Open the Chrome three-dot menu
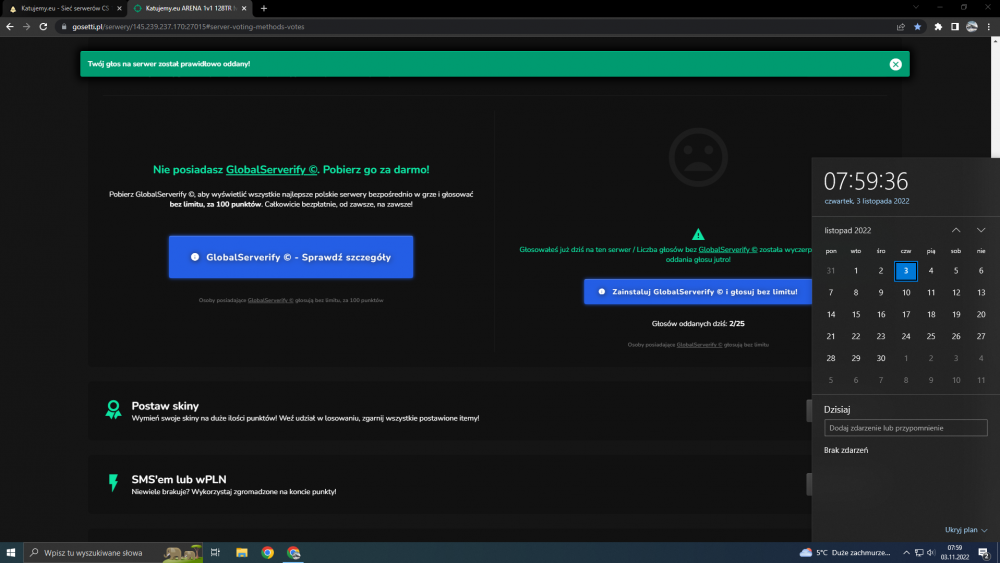This screenshot has width=1000, height=563. pos(989,27)
